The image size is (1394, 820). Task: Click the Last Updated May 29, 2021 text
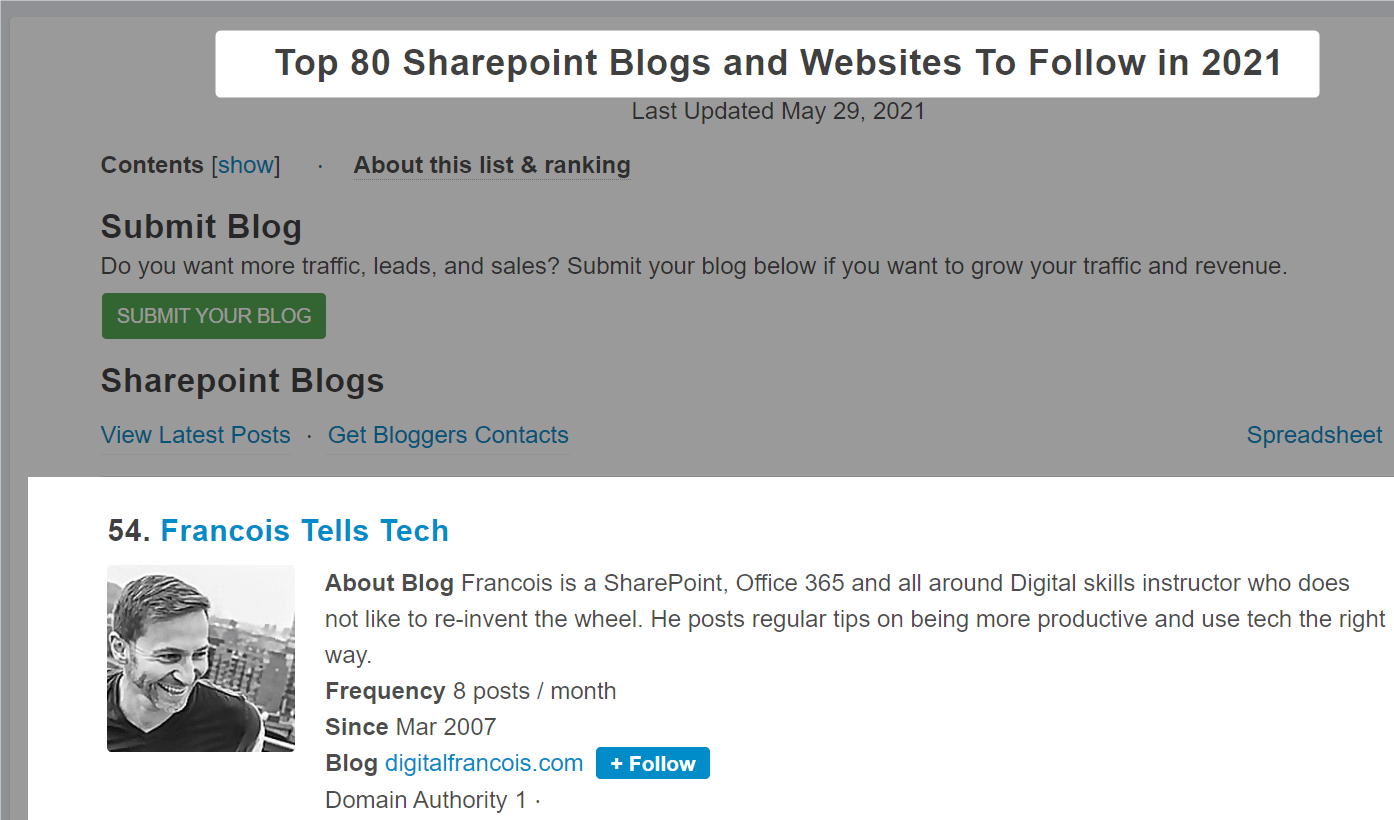(x=778, y=111)
